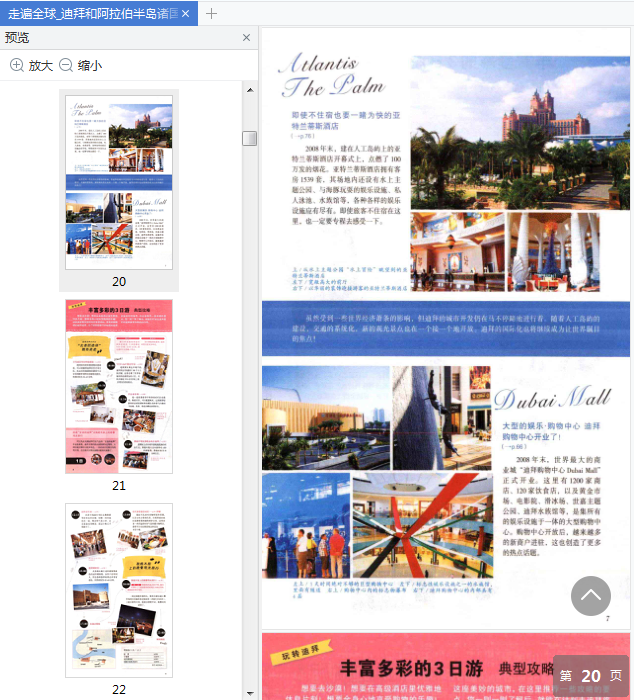Click the Dubai Mall exterior photo

[x=326, y=418]
